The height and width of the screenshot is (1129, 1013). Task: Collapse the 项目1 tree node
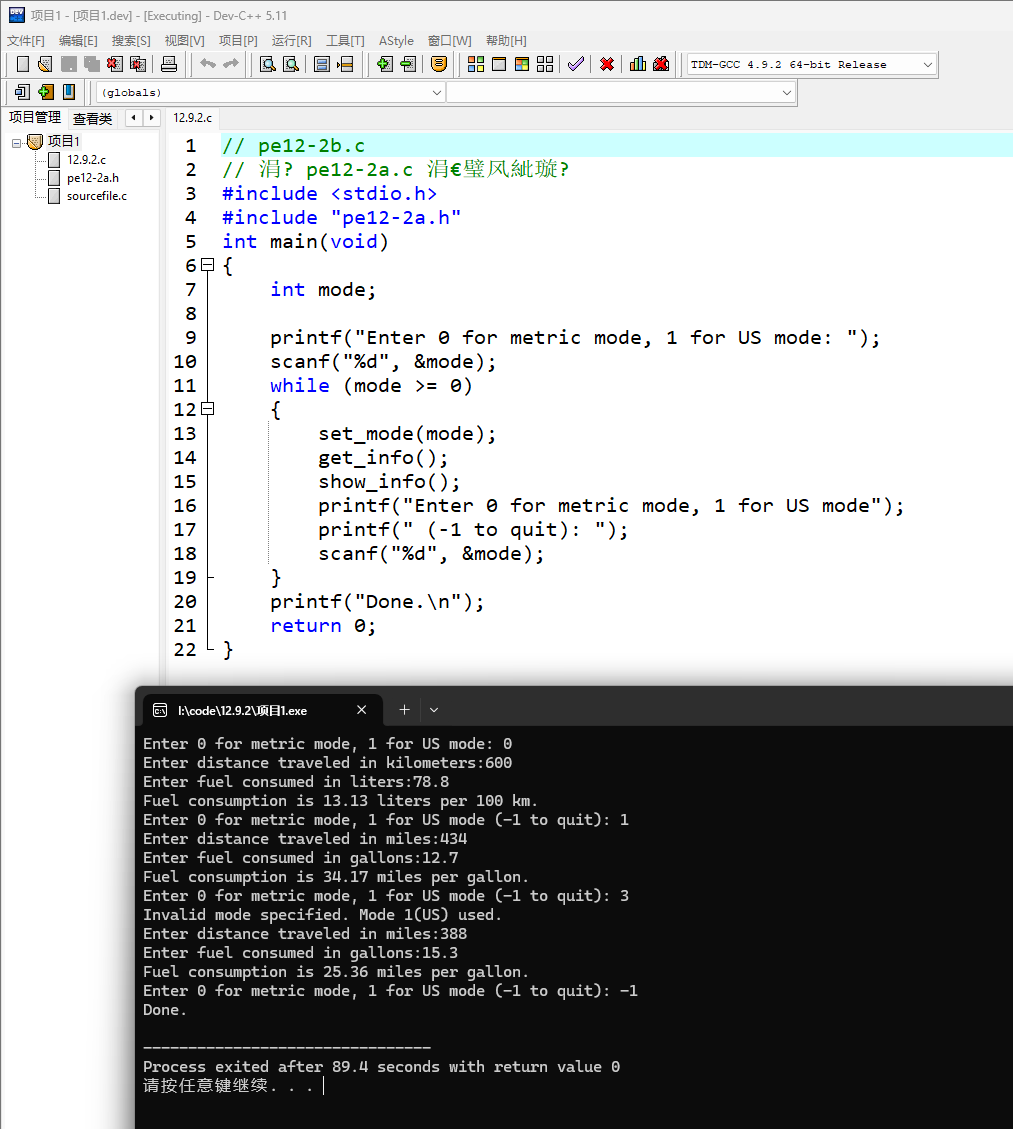click(x=17, y=143)
